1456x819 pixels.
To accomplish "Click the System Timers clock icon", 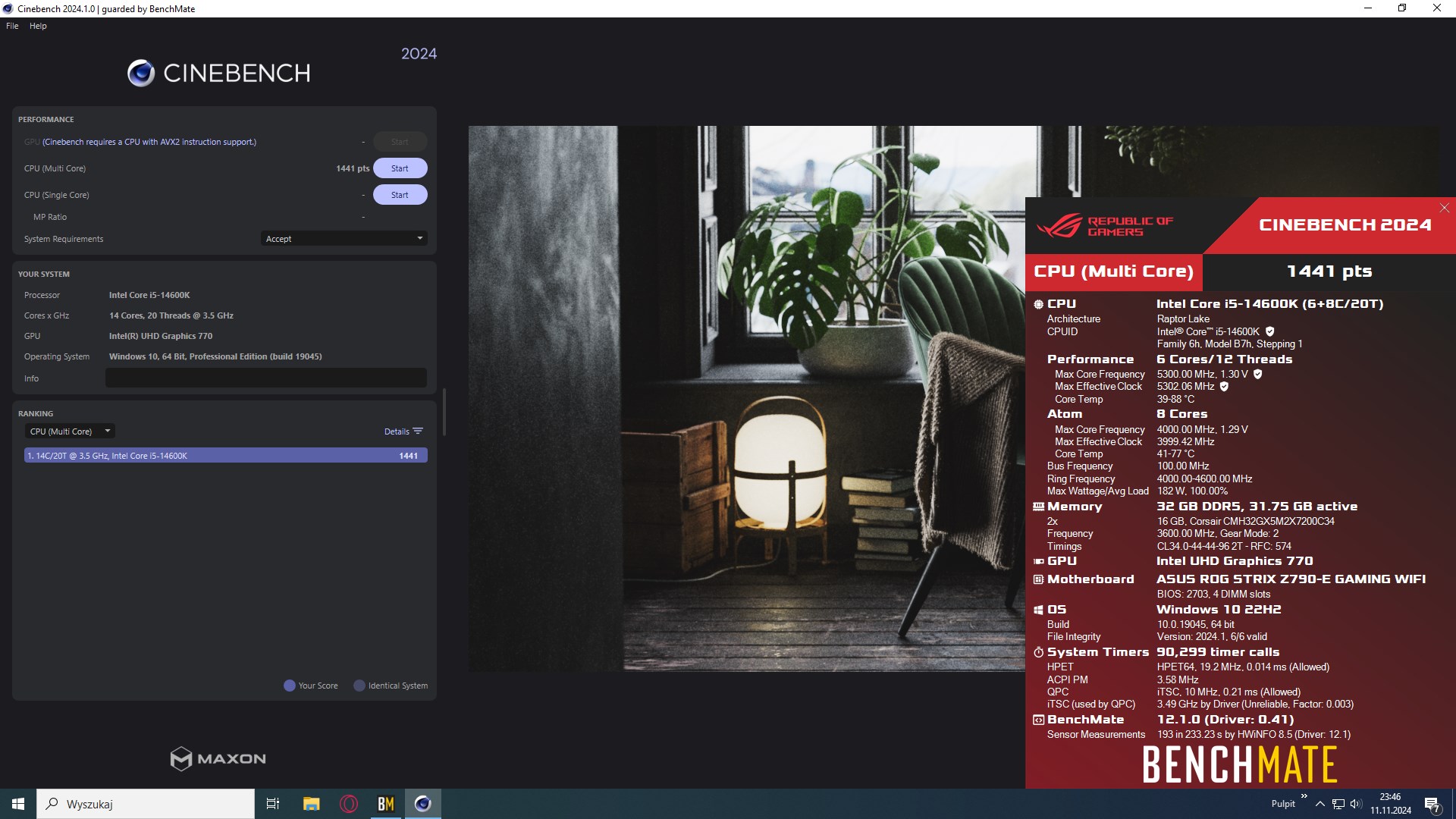I will (1038, 652).
